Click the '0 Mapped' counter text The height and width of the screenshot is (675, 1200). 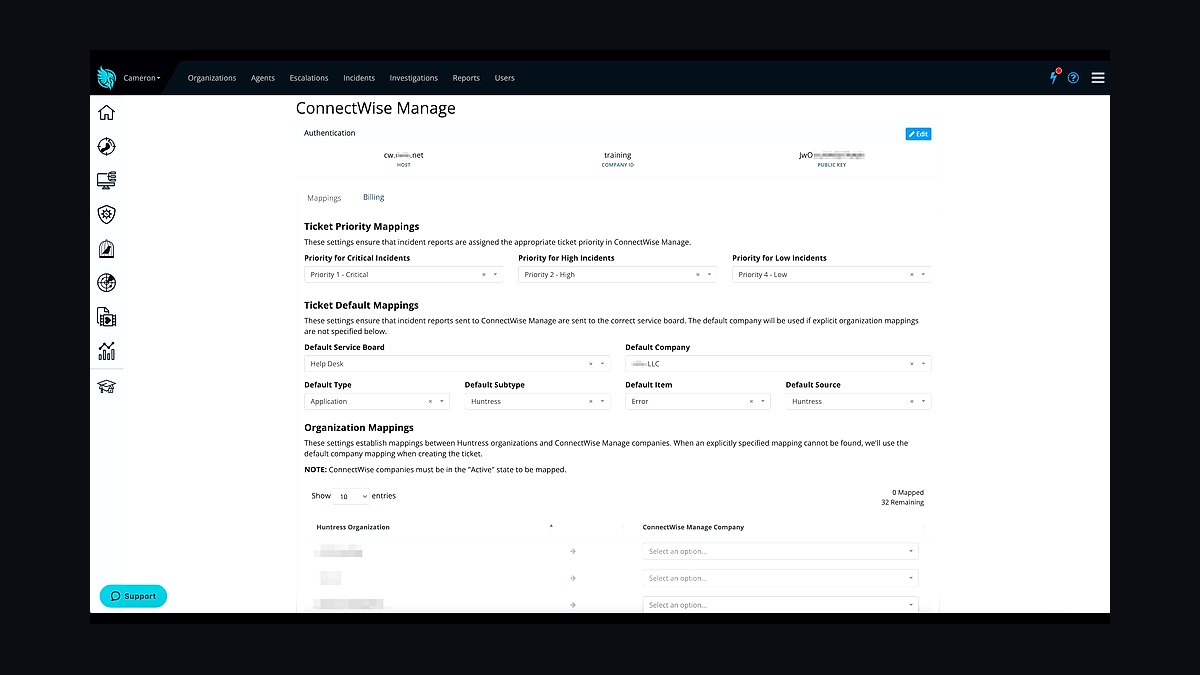[908, 492]
